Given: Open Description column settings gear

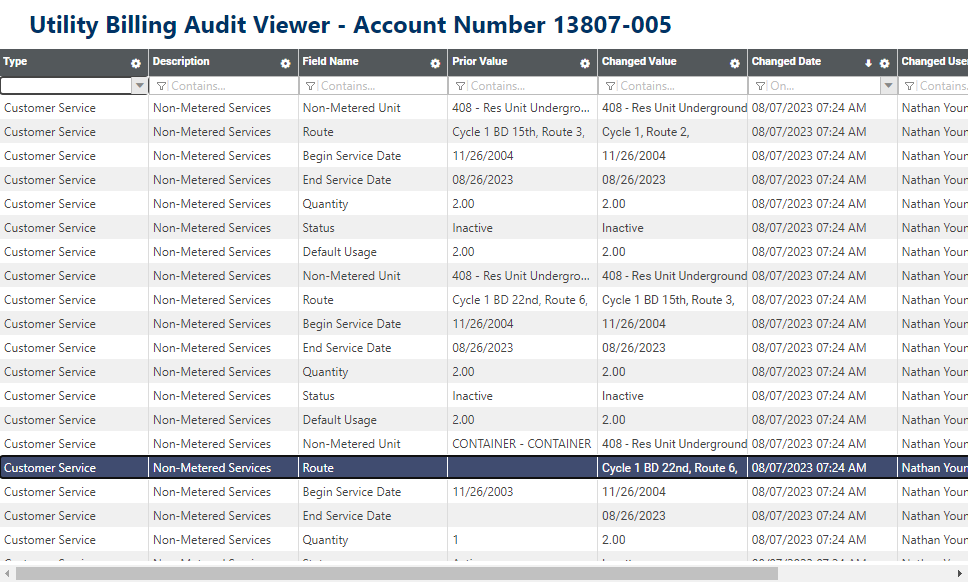Looking at the screenshot, I should click(x=285, y=63).
